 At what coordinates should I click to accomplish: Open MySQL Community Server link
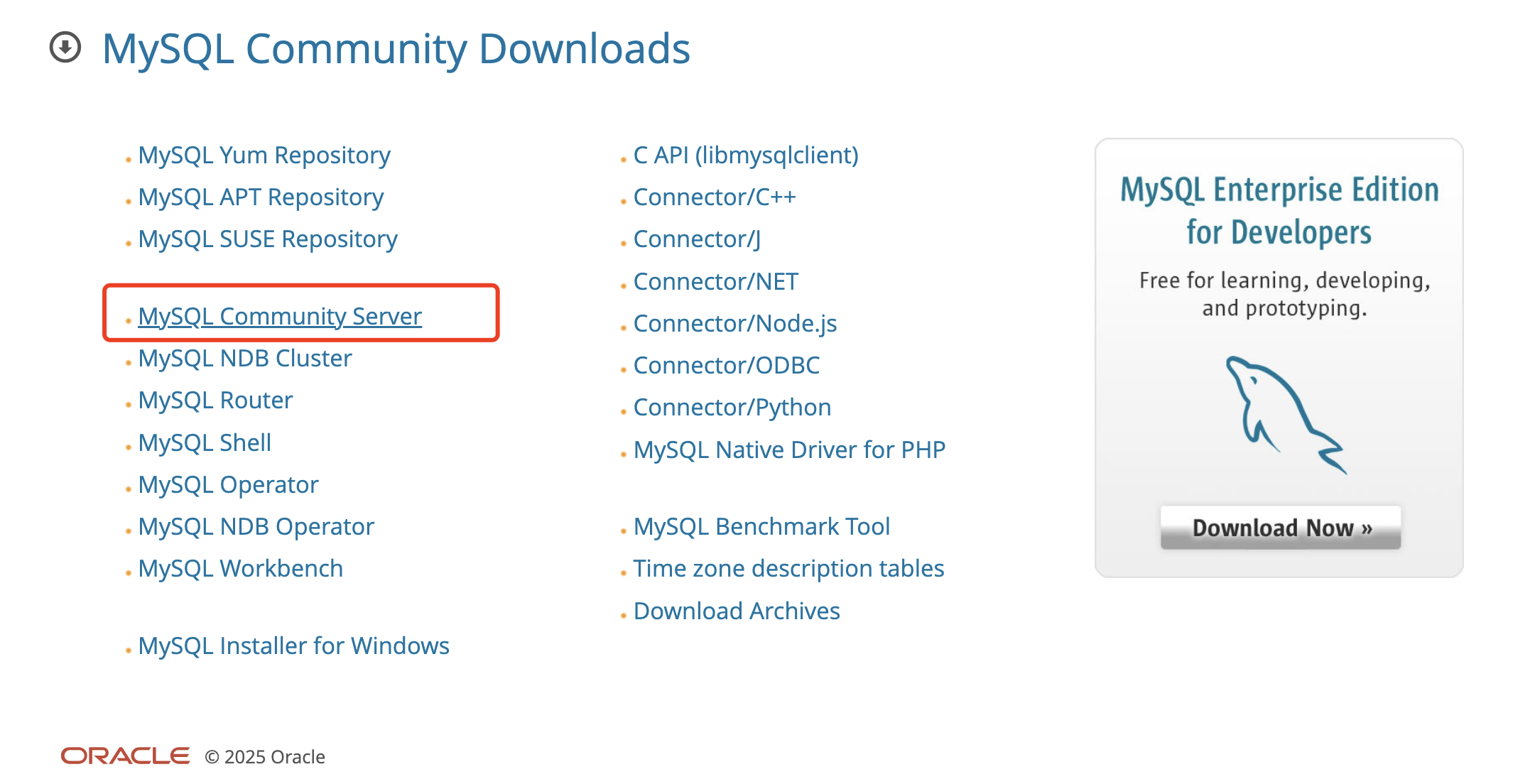pyautogui.click(x=280, y=316)
